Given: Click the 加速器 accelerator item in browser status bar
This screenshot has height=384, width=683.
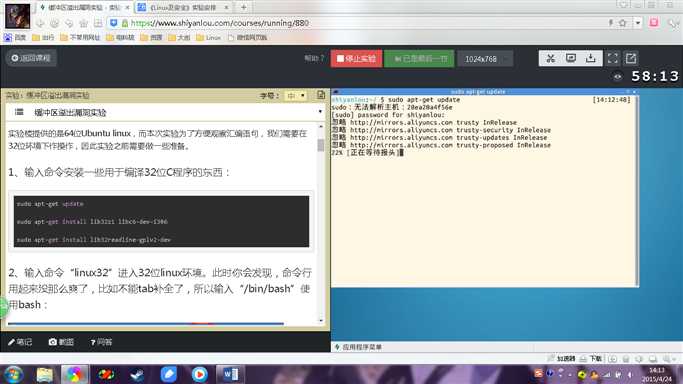Looking at the screenshot, I should point(561,359).
